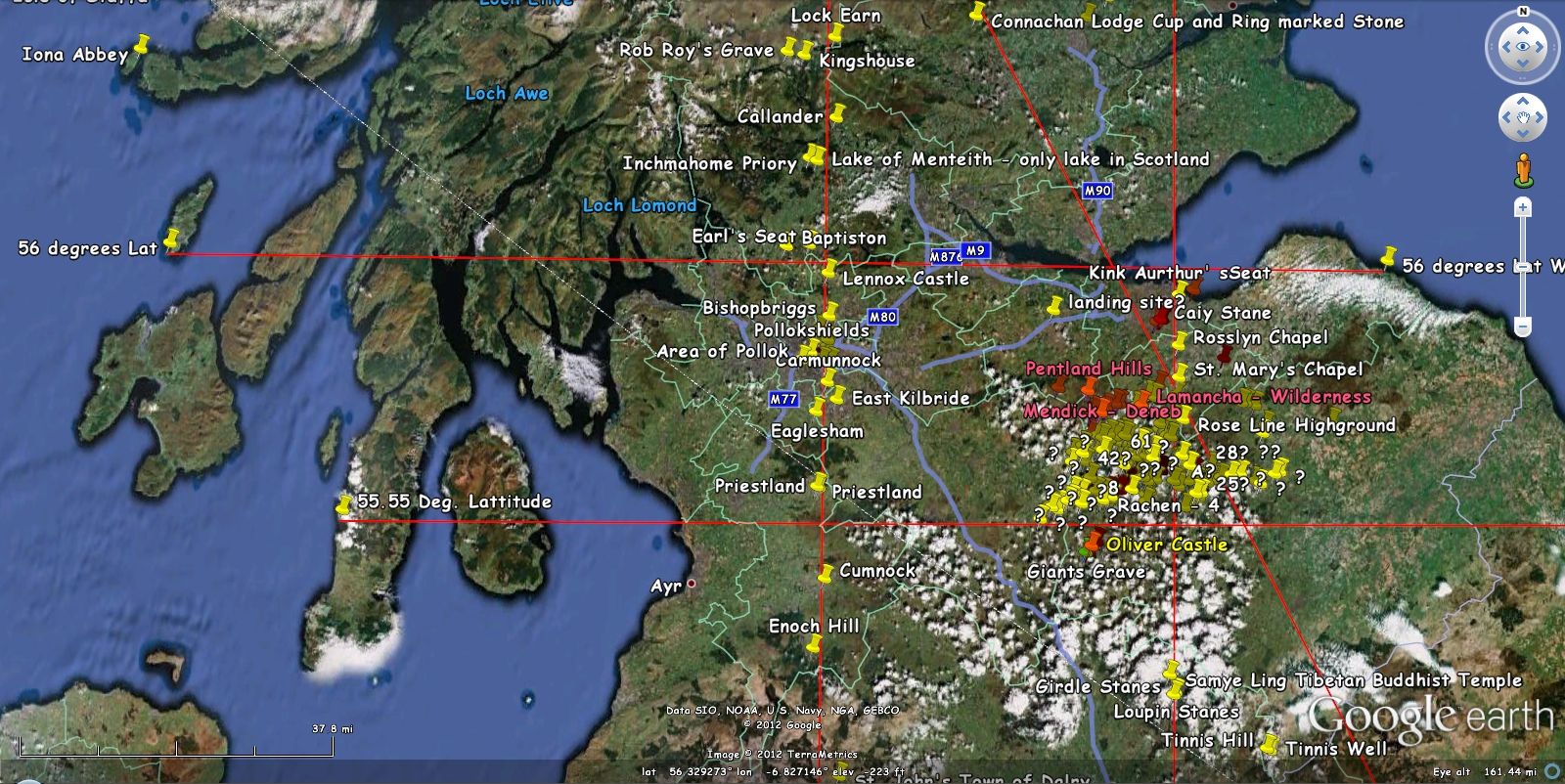1565x784 pixels.
Task: Click the Callander pushpin
Action: click(x=837, y=113)
